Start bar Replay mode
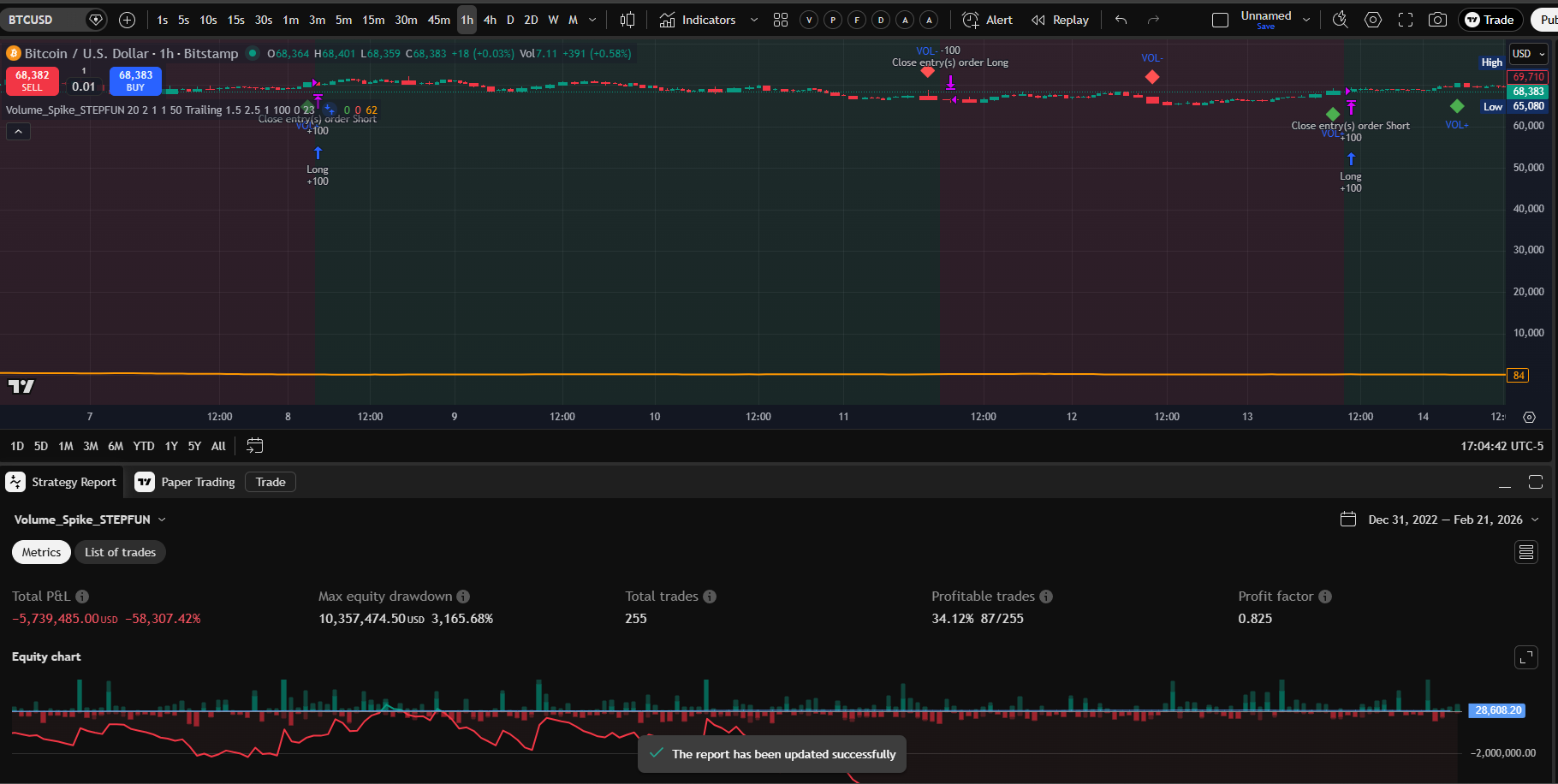 (1060, 19)
